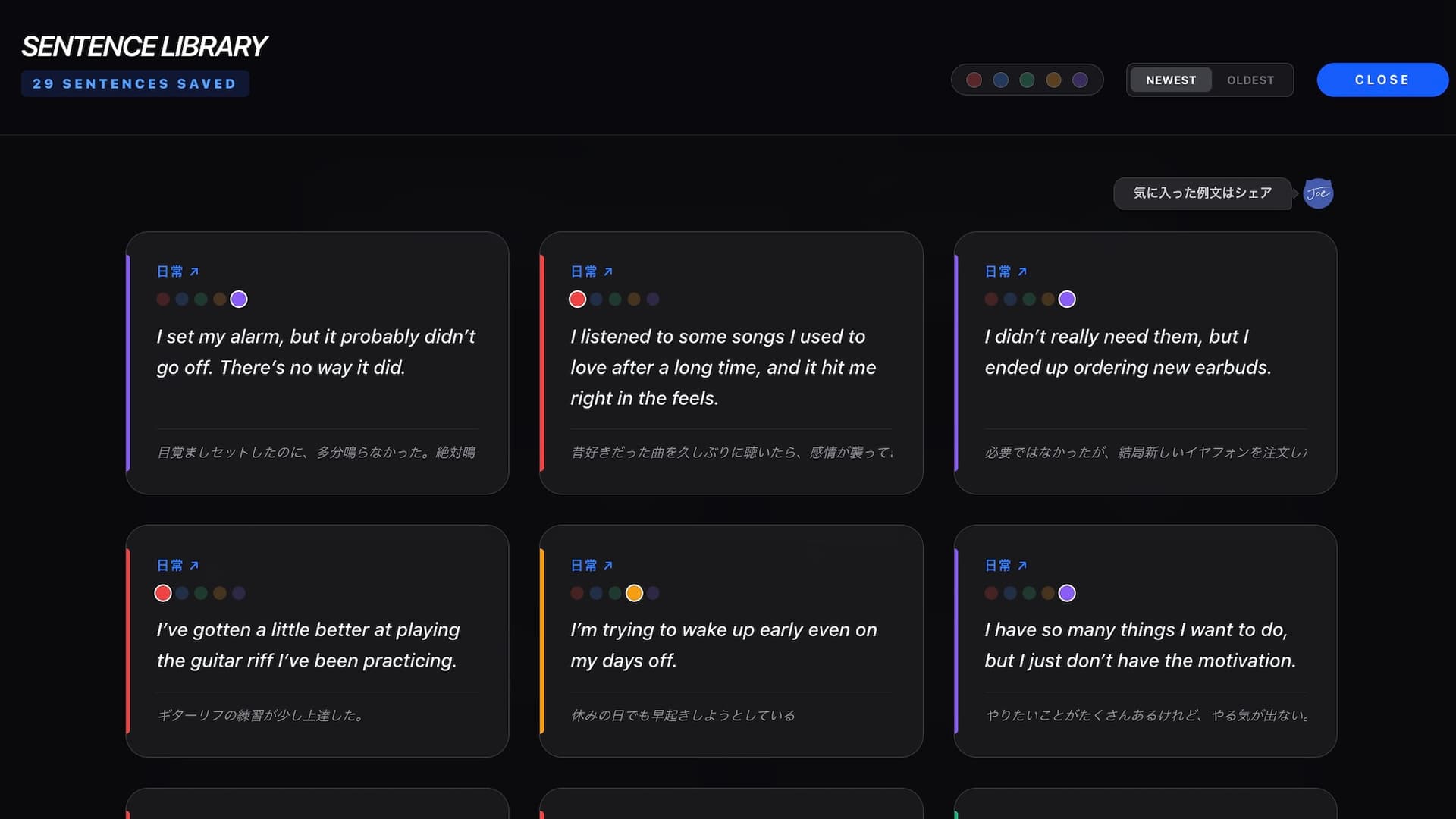Image resolution: width=1456 pixels, height=819 pixels.
Task: Open the arrow link on the motivation sentence card
Action: click(1022, 565)
